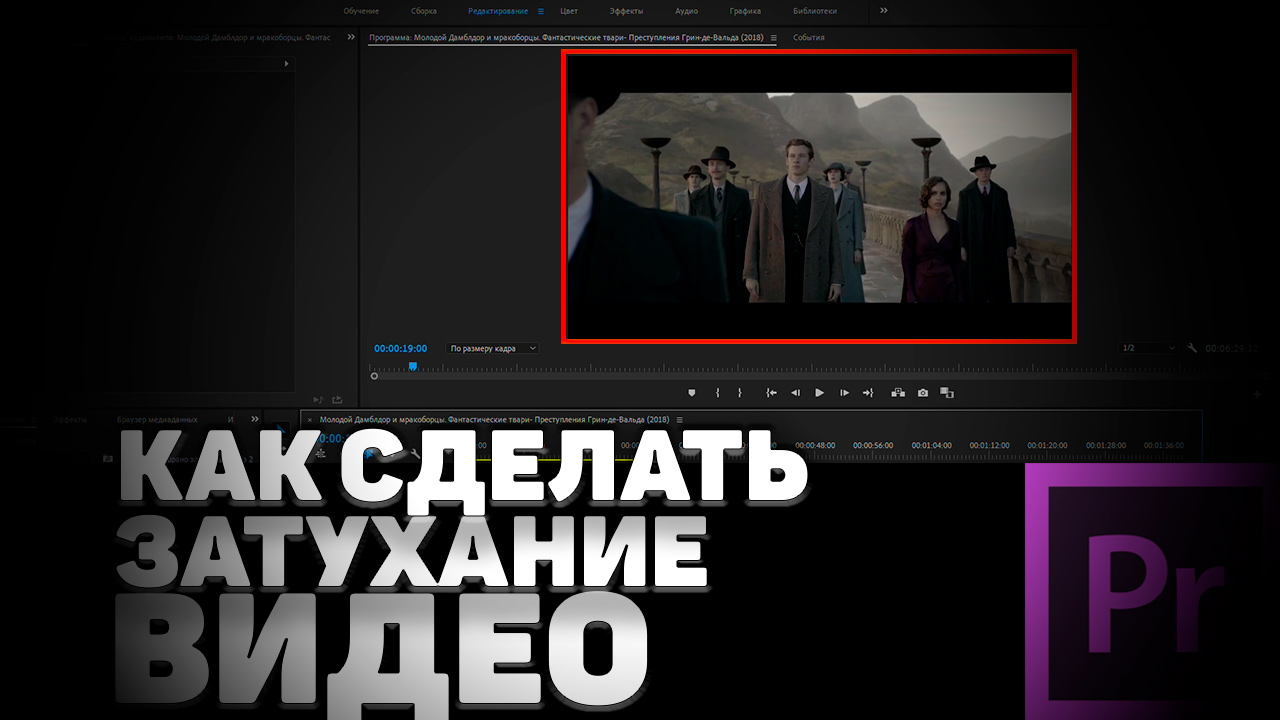Click the 00:06:28:22 duration timecode
The height and width of the screenshot is (720, 1280).
coord(1231,348)
